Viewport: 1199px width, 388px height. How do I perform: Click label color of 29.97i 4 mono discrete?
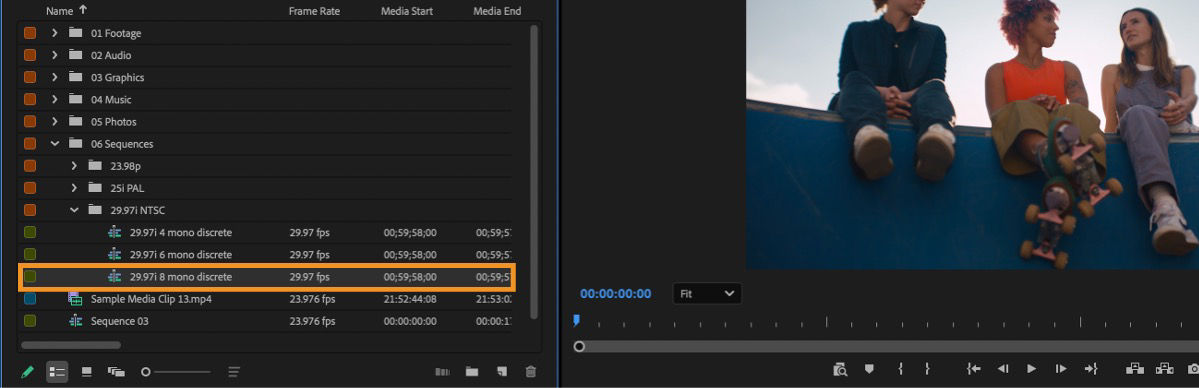click(30, 232)
